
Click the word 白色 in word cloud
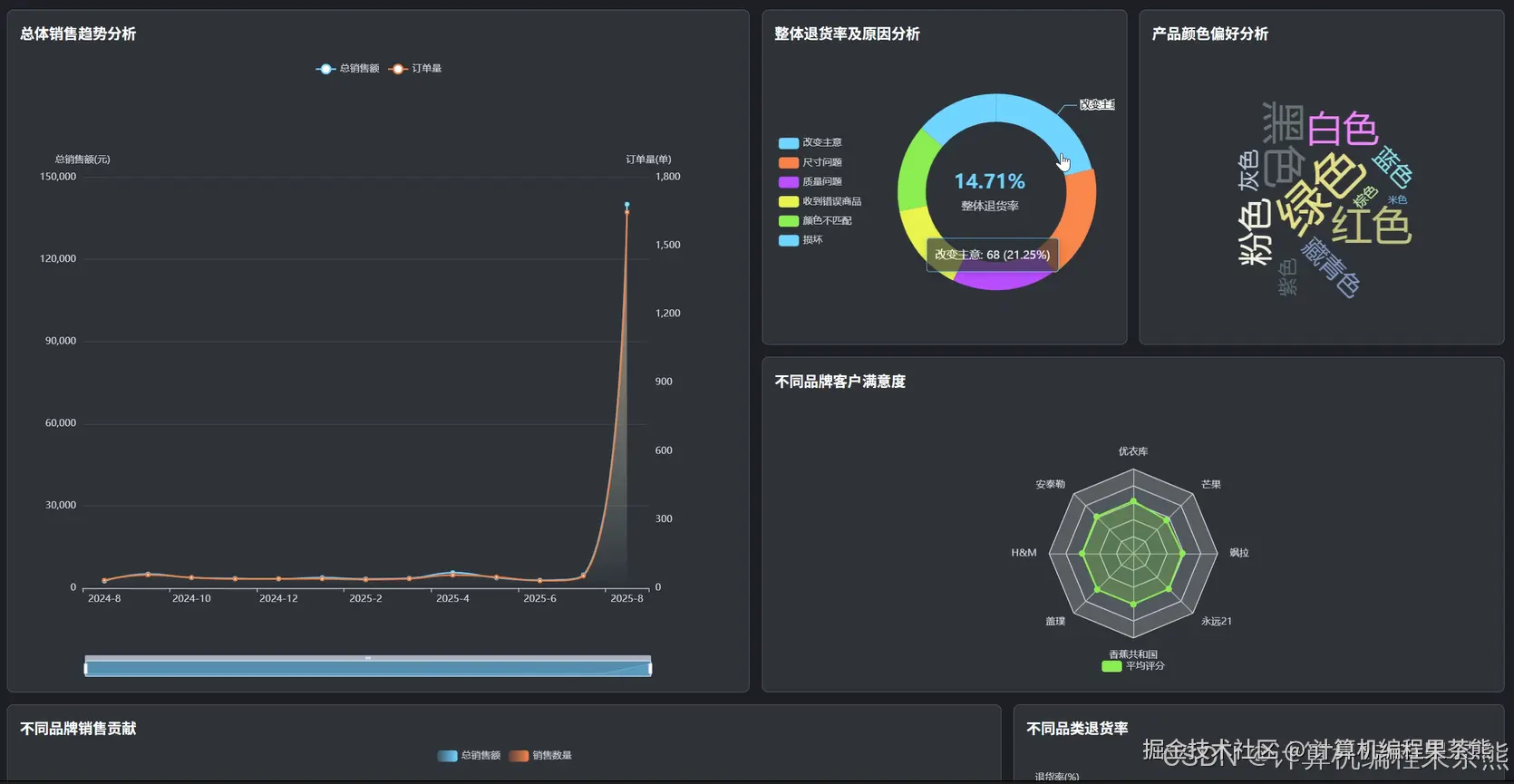pos(1343,129)
